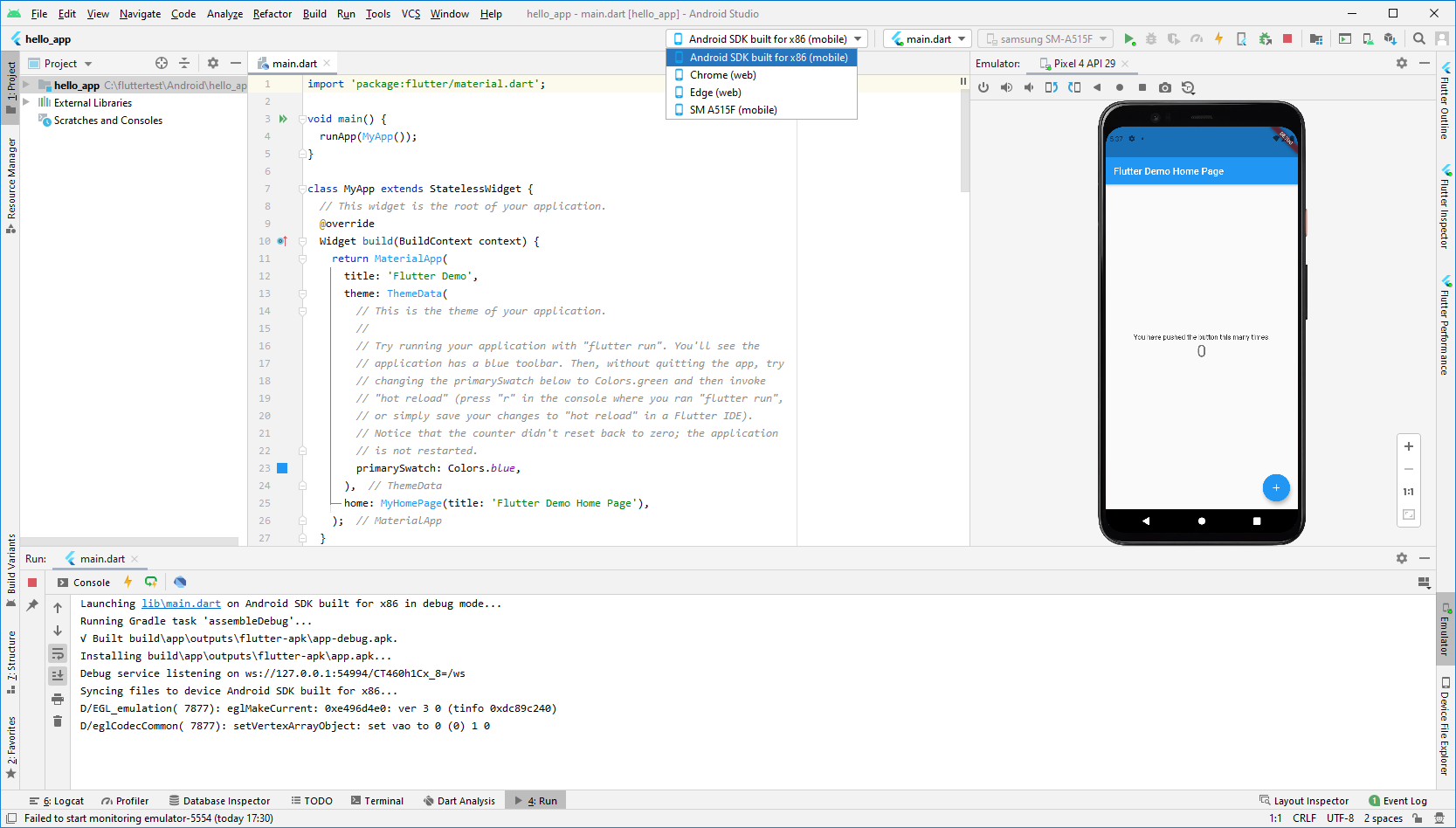
Task: Trigger Flutter Hot Reload lightning icon in toolbar
Action: coord(1218,39)
